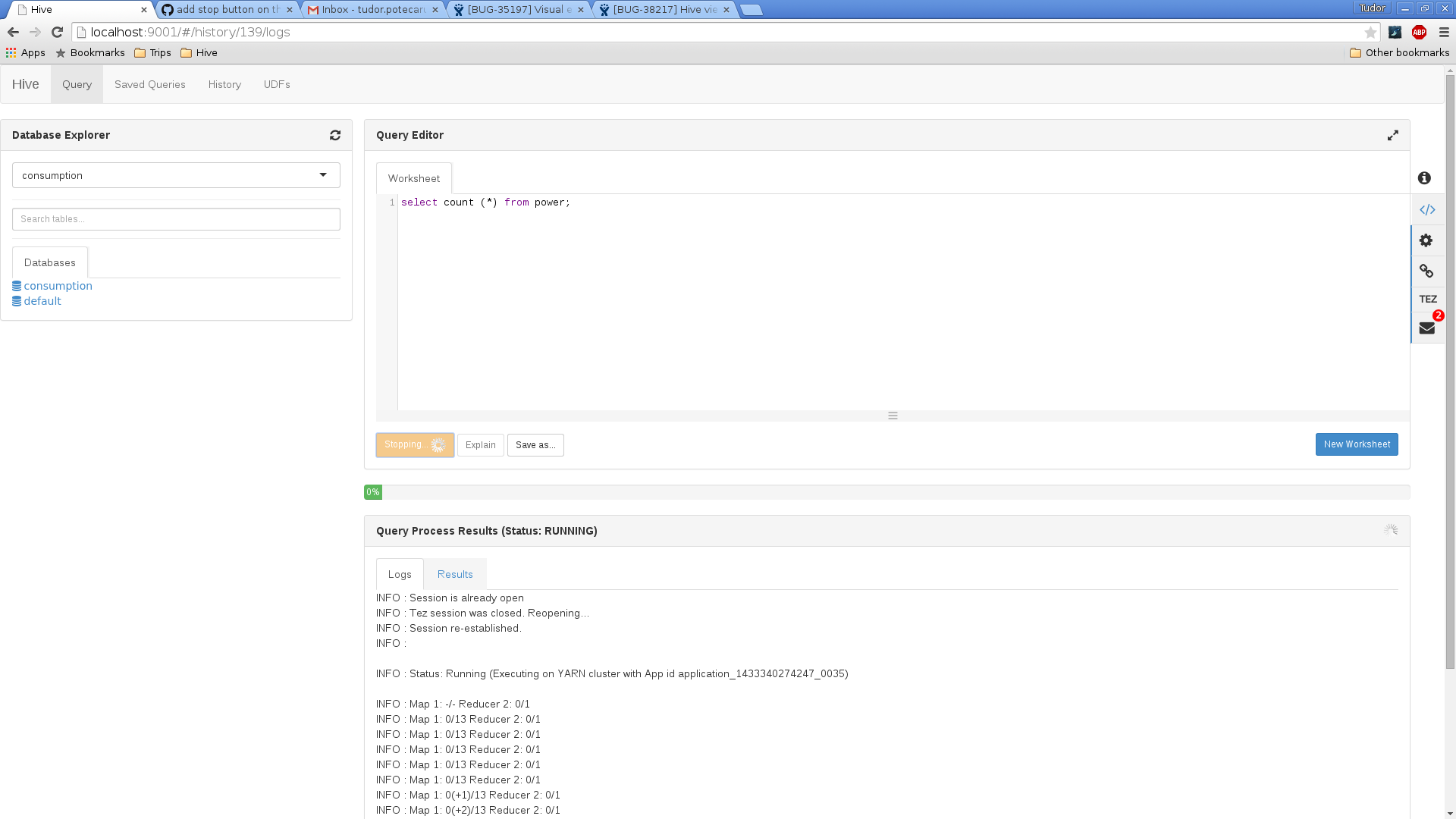This screenshot has width=1456, height=819.
Task: Switch to the Results tab
Action: point(455,574)
